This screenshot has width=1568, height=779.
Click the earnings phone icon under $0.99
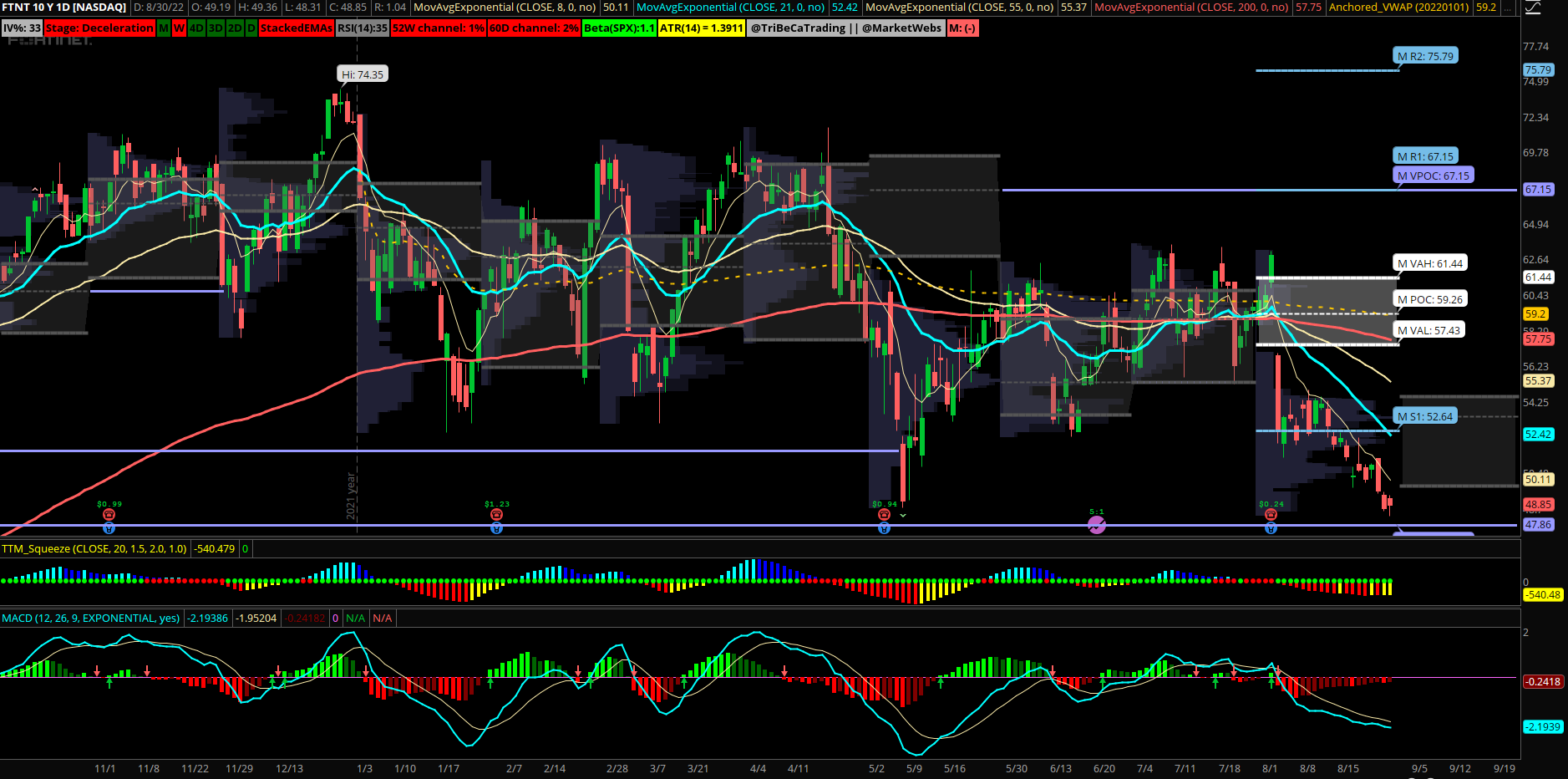[x=109, y=515]
